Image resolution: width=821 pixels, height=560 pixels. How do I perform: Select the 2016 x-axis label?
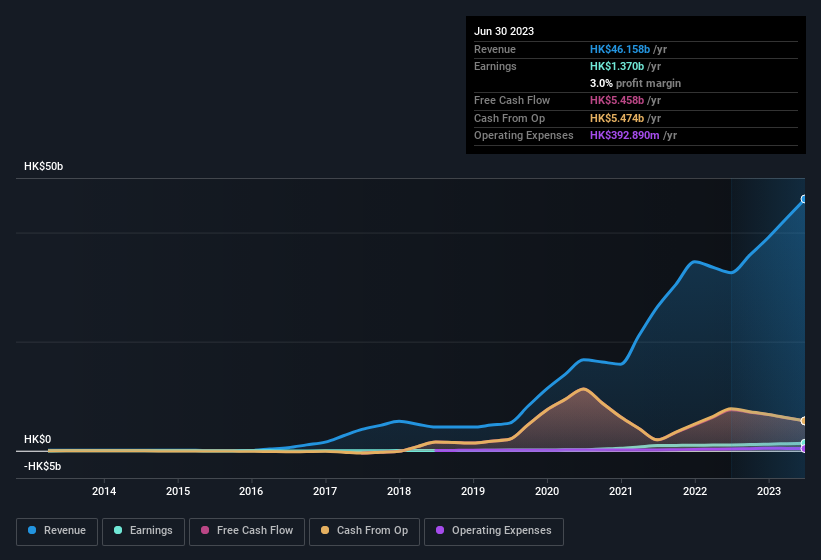(251, 491)
